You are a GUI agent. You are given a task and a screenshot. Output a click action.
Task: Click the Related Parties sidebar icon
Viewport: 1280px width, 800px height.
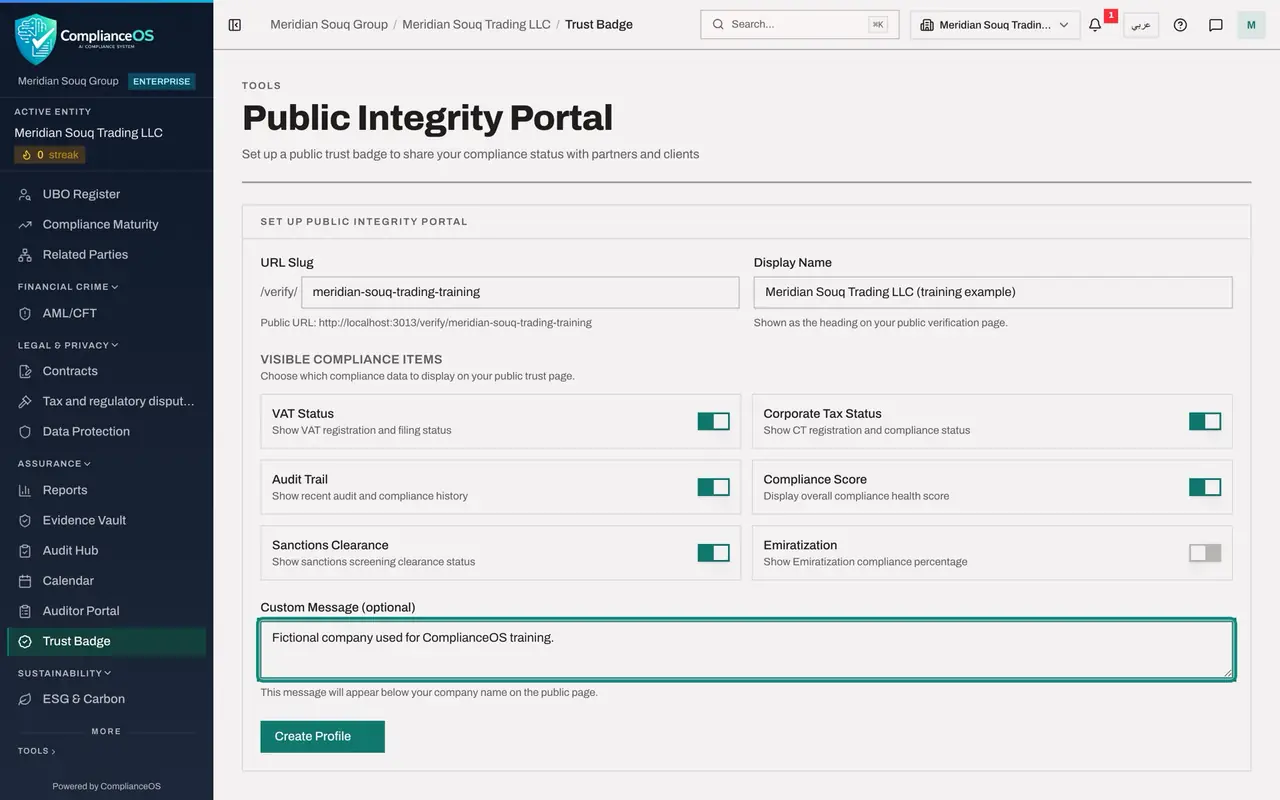point(25,255)
